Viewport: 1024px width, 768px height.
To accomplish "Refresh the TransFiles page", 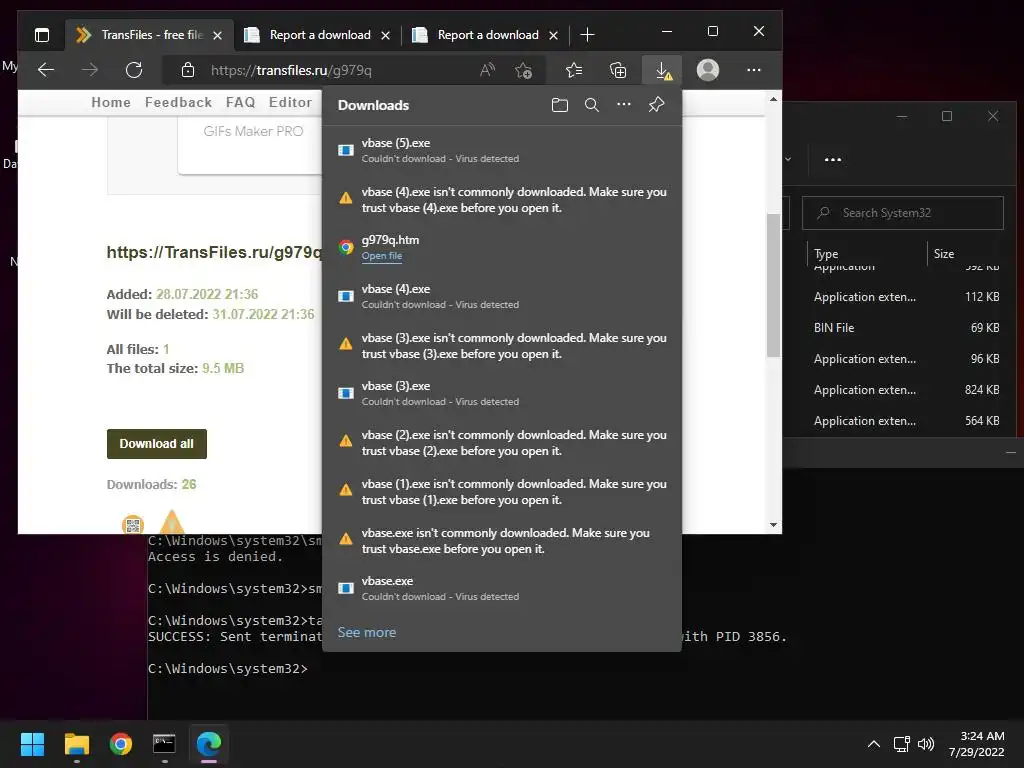I will (134, 70).
